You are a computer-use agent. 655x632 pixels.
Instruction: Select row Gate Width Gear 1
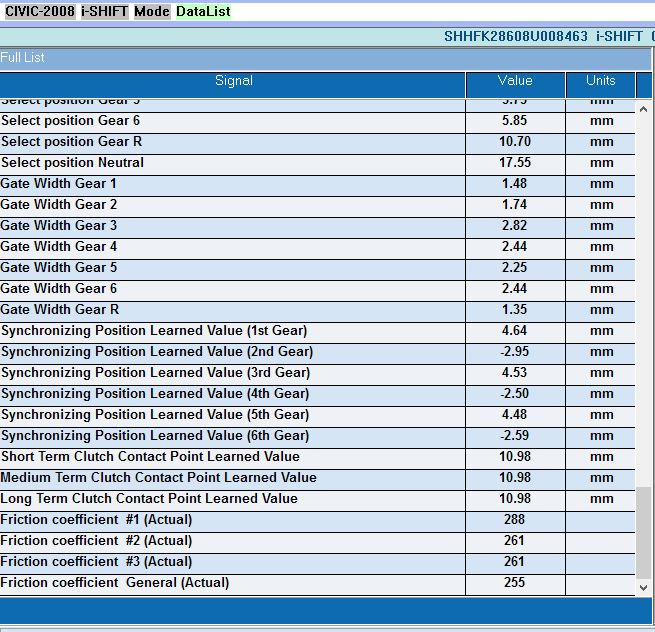(x=317, y=184)
